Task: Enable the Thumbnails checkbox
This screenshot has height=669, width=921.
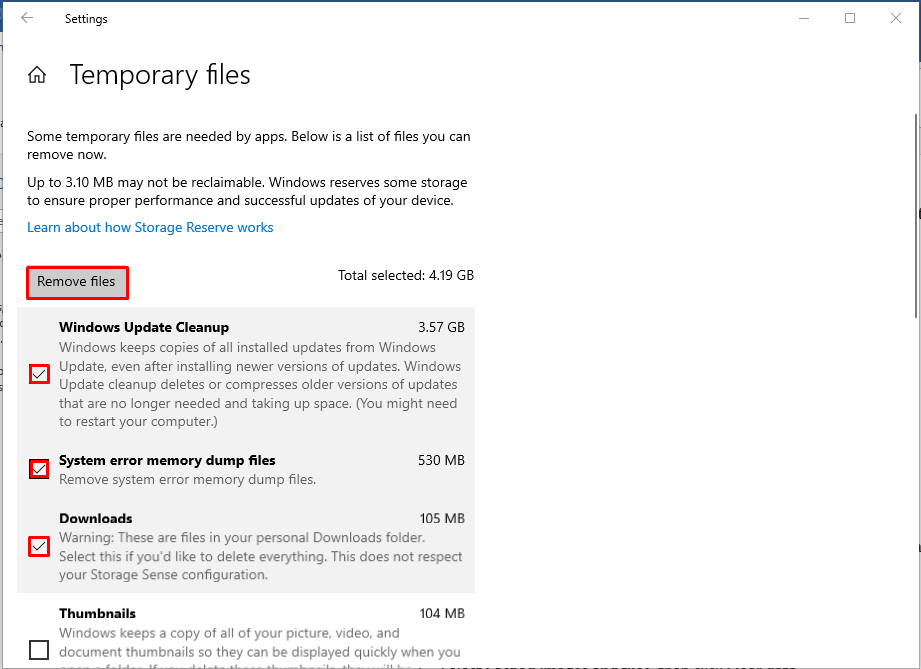Action: pyautogui.click(x=39, y=650)
